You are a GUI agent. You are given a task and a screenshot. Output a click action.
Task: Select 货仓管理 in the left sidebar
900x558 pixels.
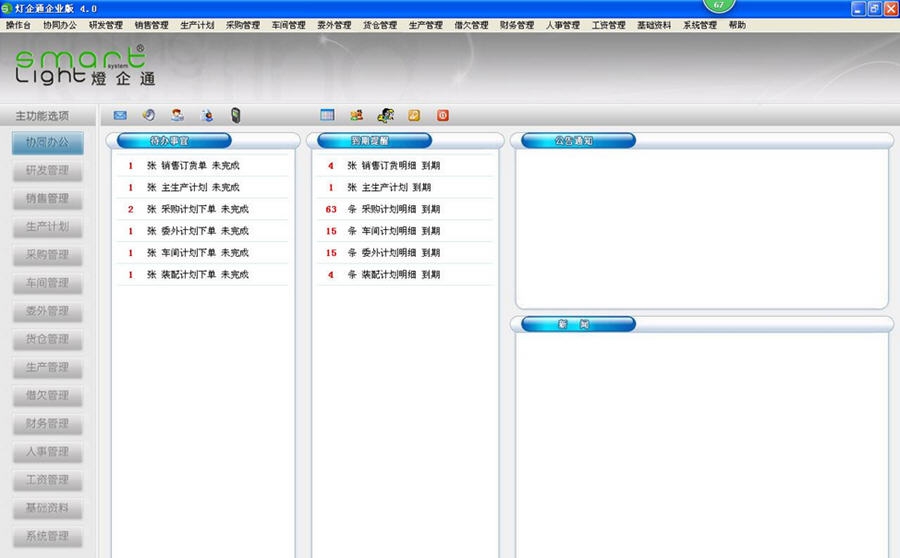pos(47,340)
